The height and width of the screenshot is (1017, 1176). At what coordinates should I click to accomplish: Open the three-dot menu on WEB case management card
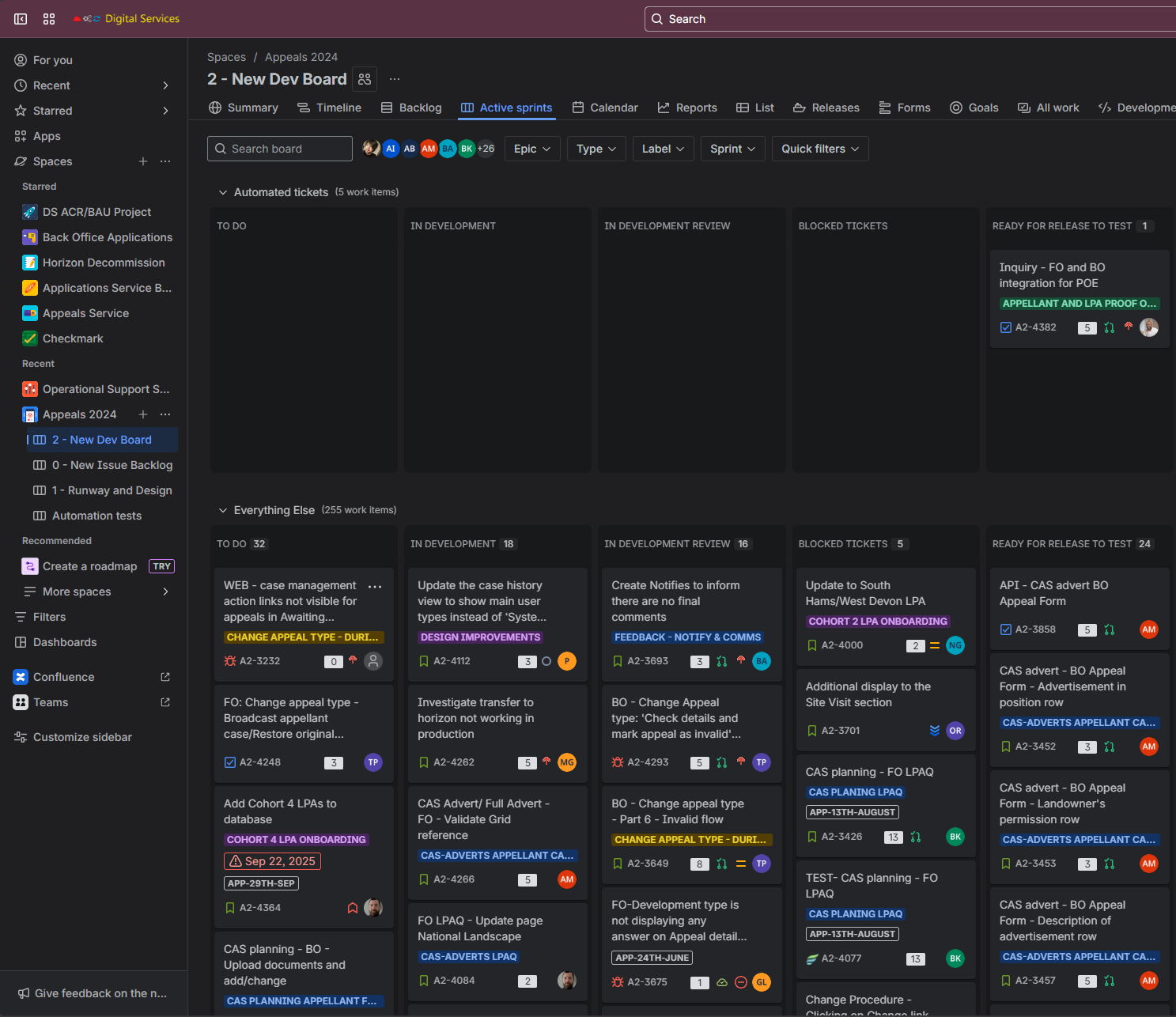pyautogui.click(x=375, y=586)
